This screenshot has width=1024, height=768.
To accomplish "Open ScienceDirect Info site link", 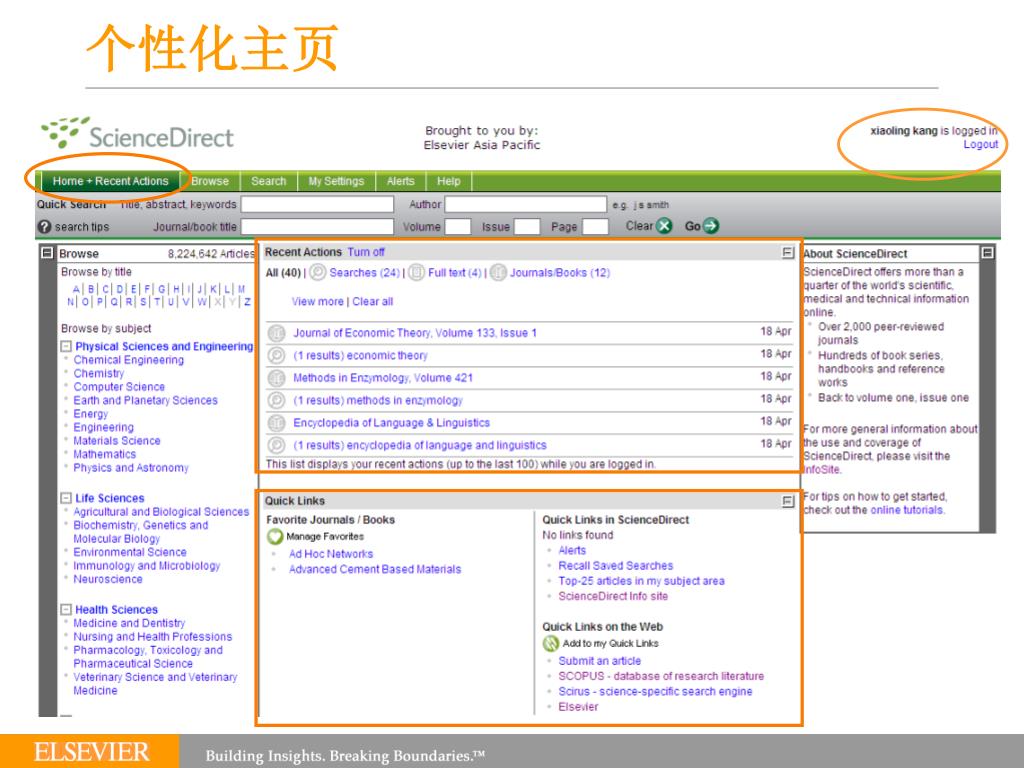I will (613, 596).
